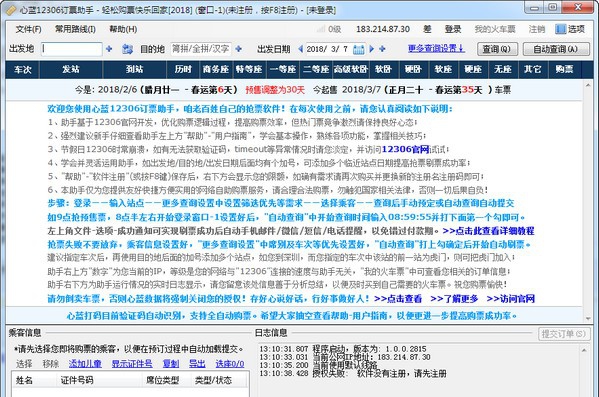
Task: Click log line 授权失败：软件没有注册
Action: (x=353, y=374)
